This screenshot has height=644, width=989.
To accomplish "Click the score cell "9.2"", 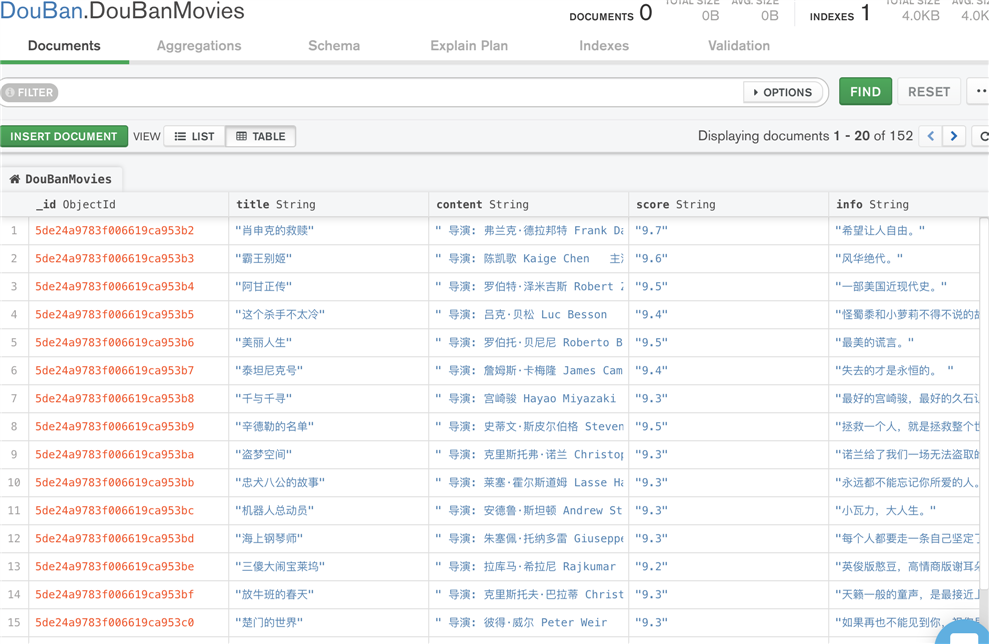I will [x=728, y=566].
